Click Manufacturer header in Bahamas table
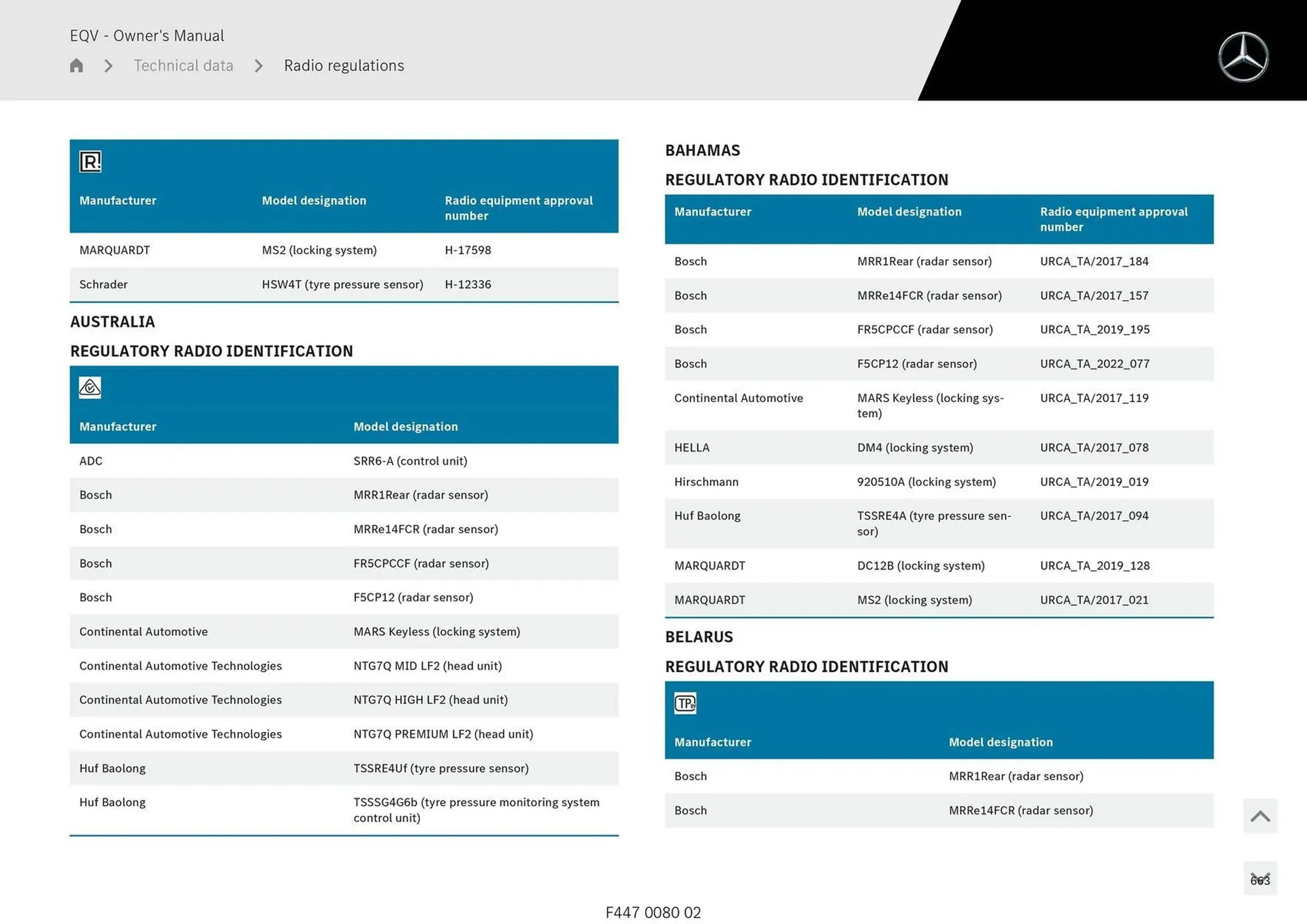1307x924 pixels. [x=713, y=212]
